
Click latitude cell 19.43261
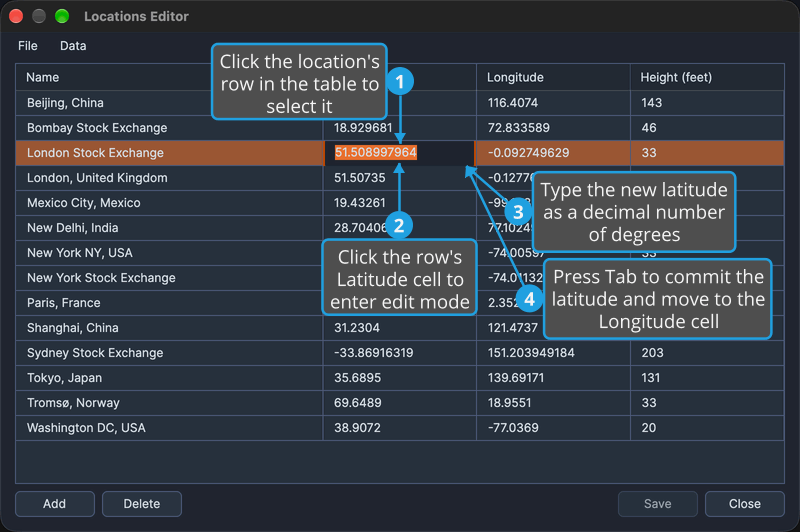(399, 203)
